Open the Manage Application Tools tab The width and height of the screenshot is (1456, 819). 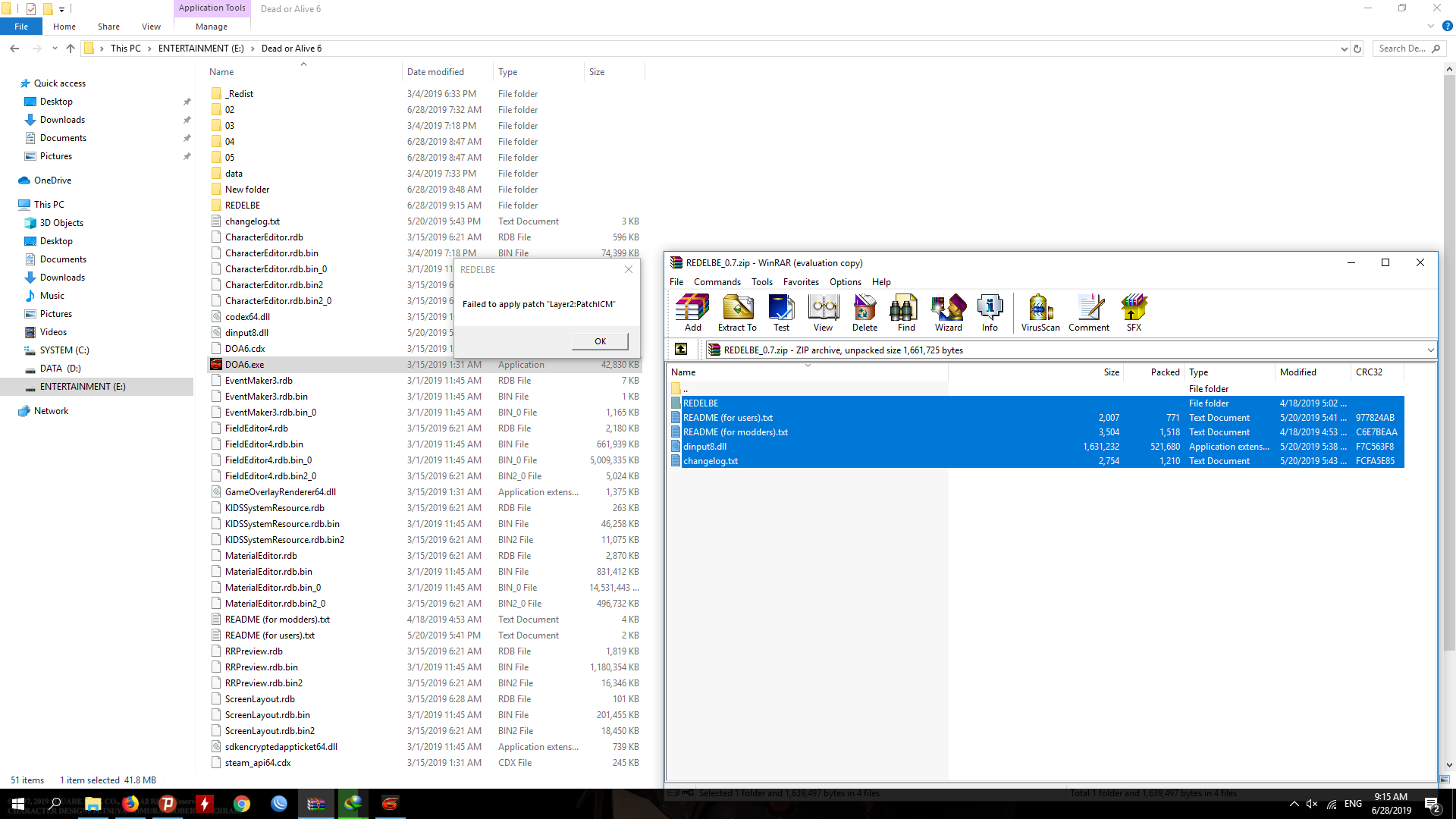pyautogui.click(x=212, y=27)
